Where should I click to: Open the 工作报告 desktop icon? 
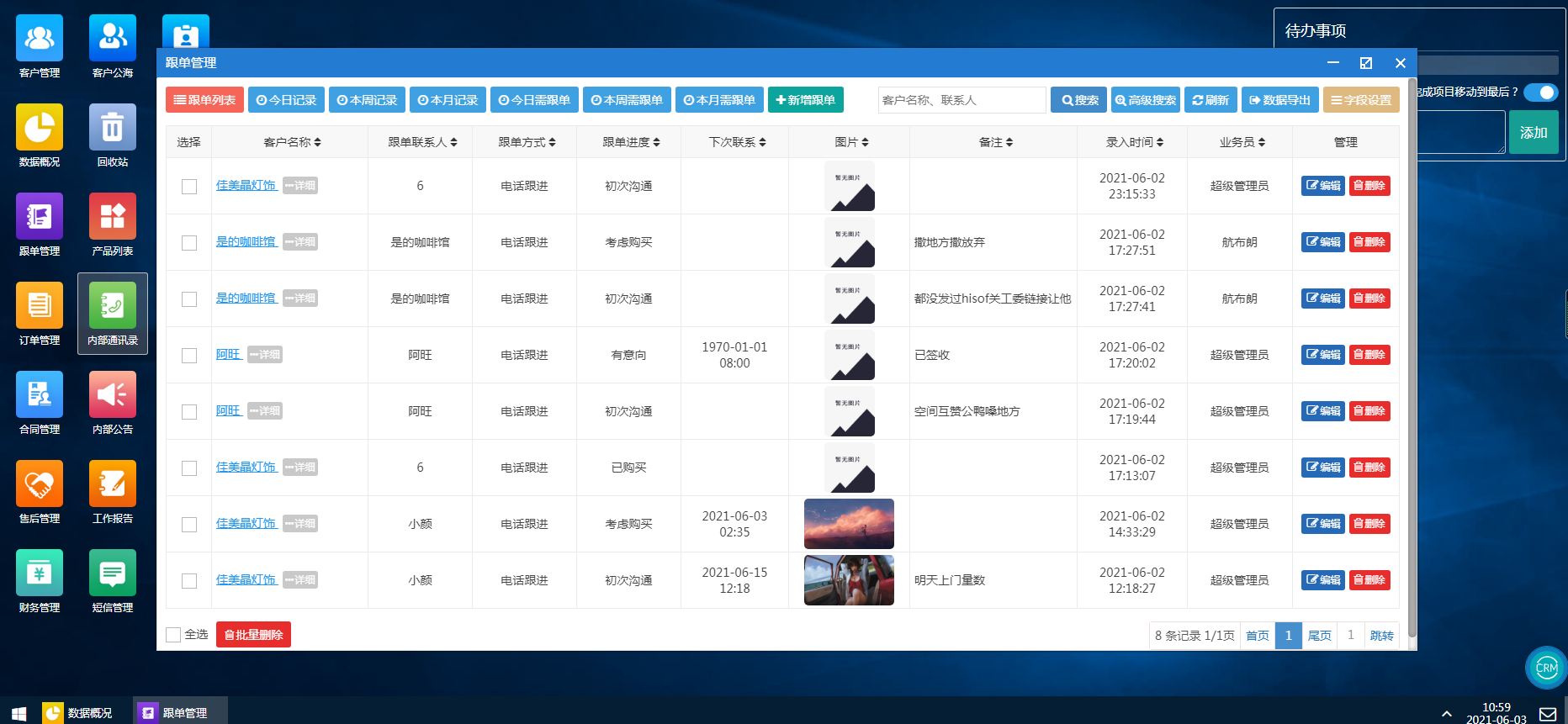pos(113,485)
